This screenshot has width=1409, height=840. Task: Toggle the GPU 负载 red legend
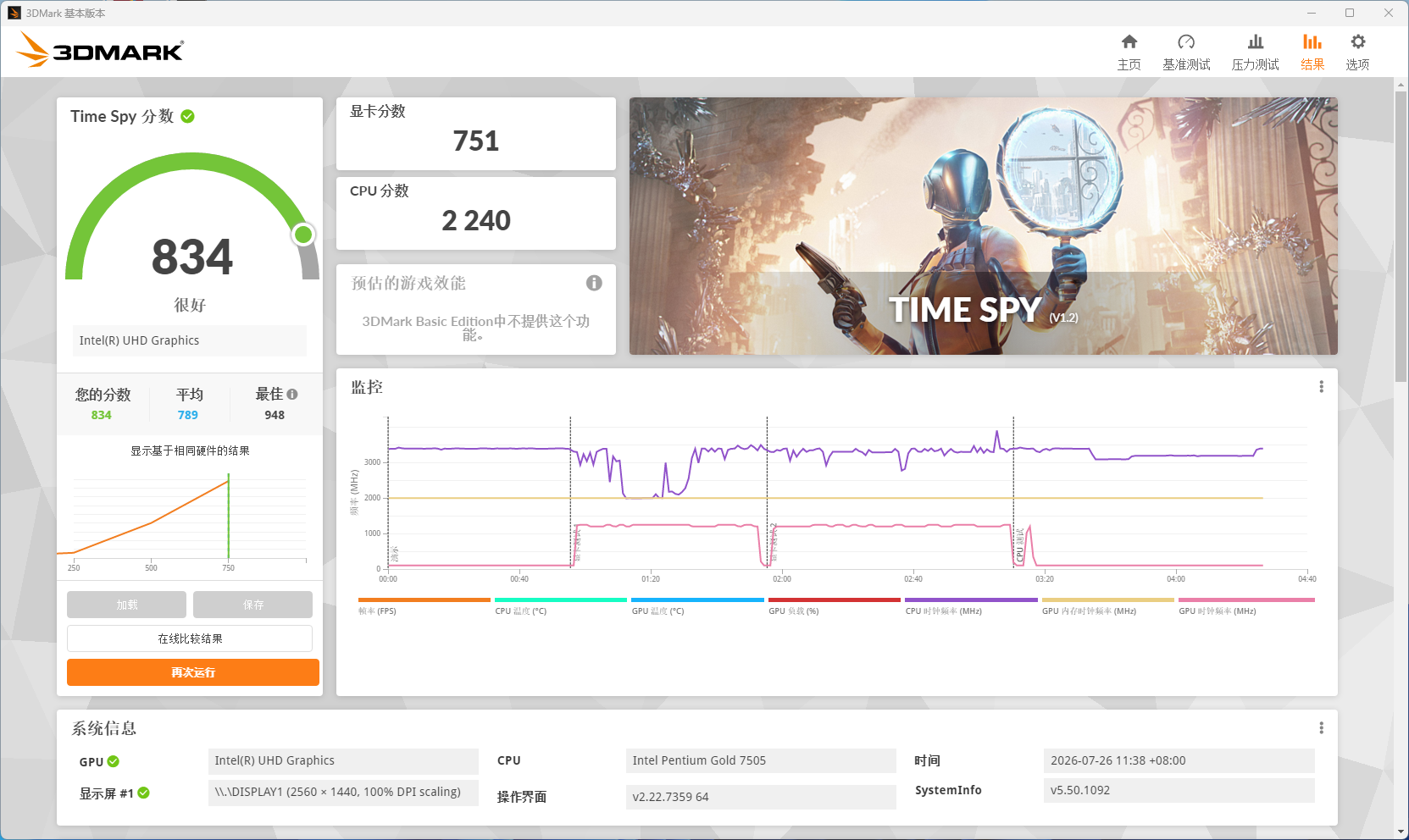pyautogui.click(x=835, y=606)
